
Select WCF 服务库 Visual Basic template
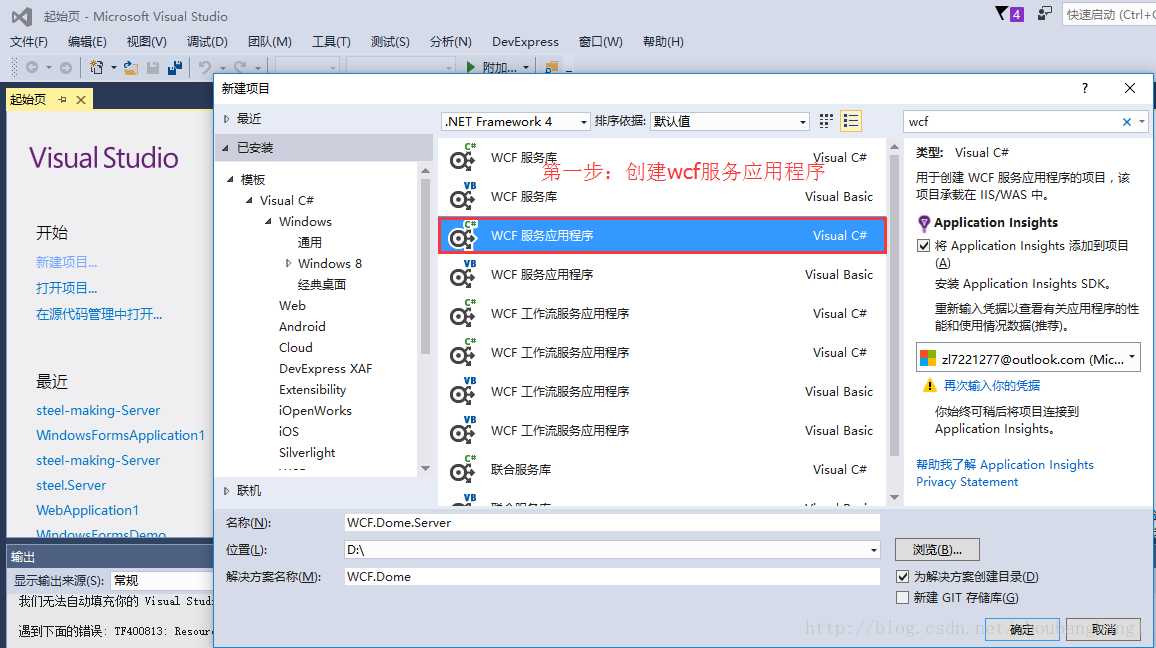coord(661,197)
